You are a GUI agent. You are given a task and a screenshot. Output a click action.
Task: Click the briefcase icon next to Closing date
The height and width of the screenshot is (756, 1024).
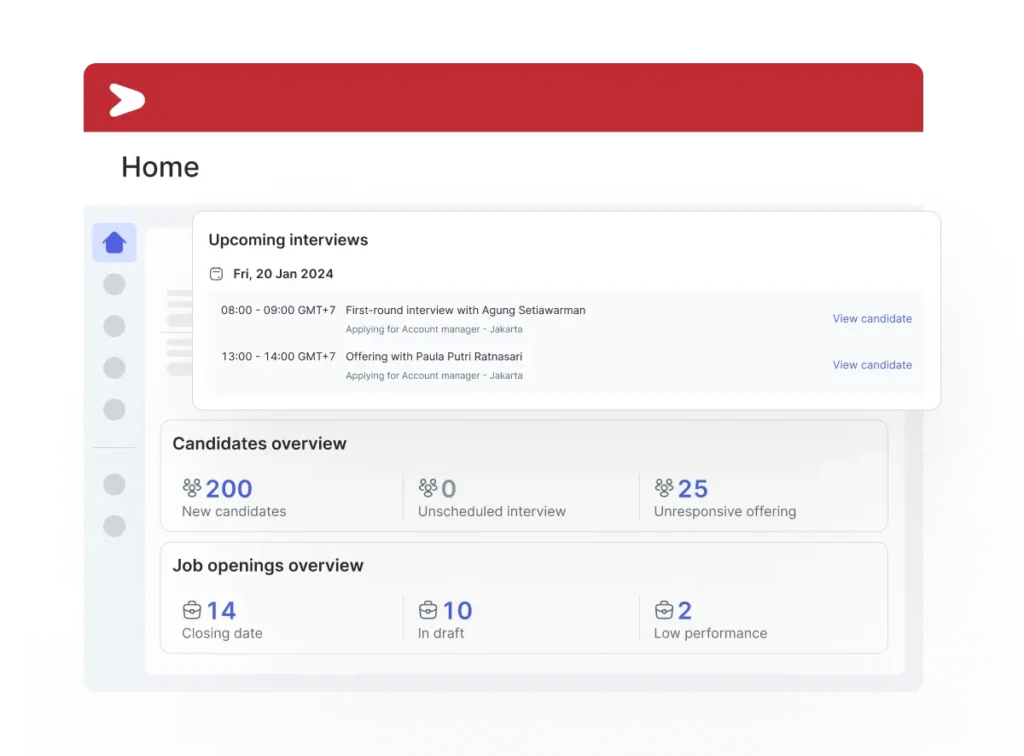coord(190,610)
